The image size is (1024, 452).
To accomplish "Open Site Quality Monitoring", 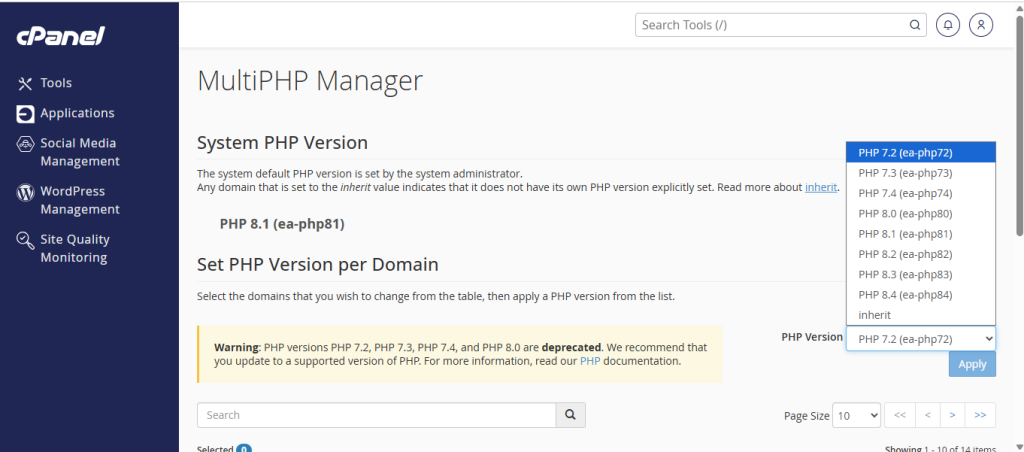I will point(74,248).
